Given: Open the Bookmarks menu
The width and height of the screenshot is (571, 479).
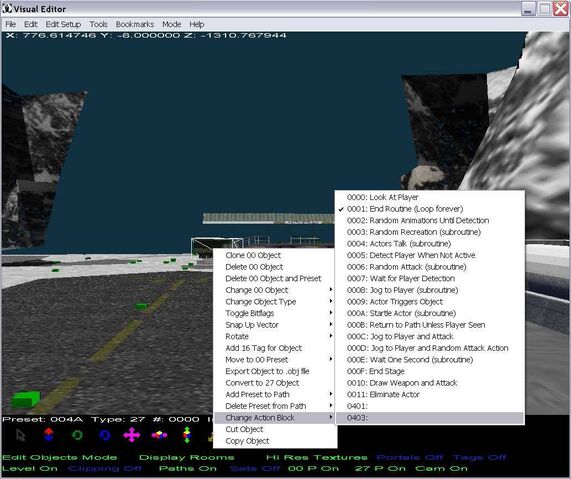Looking at the screenshot, I should [135, 24].
